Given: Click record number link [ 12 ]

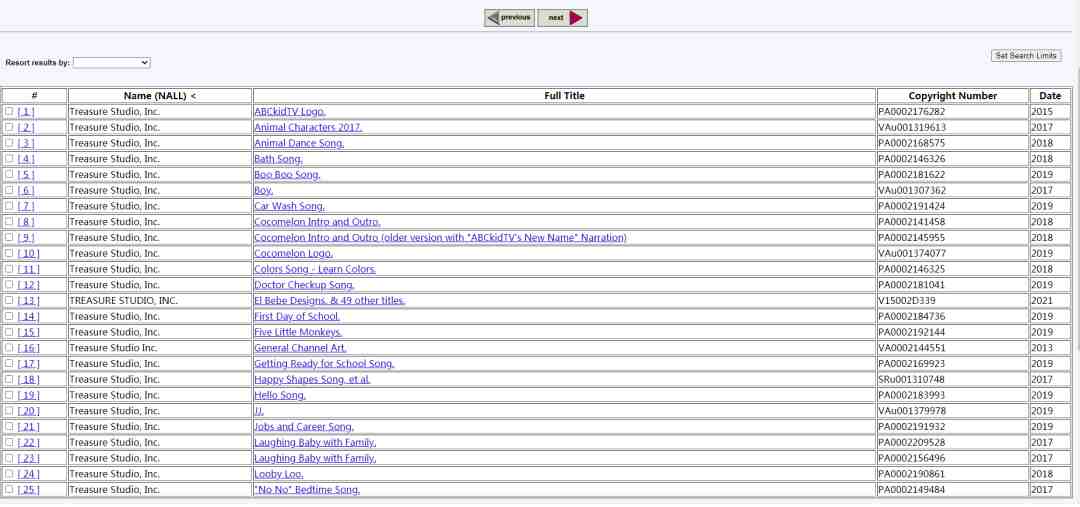Looking at the screenshot, I should tap(29, 285).
